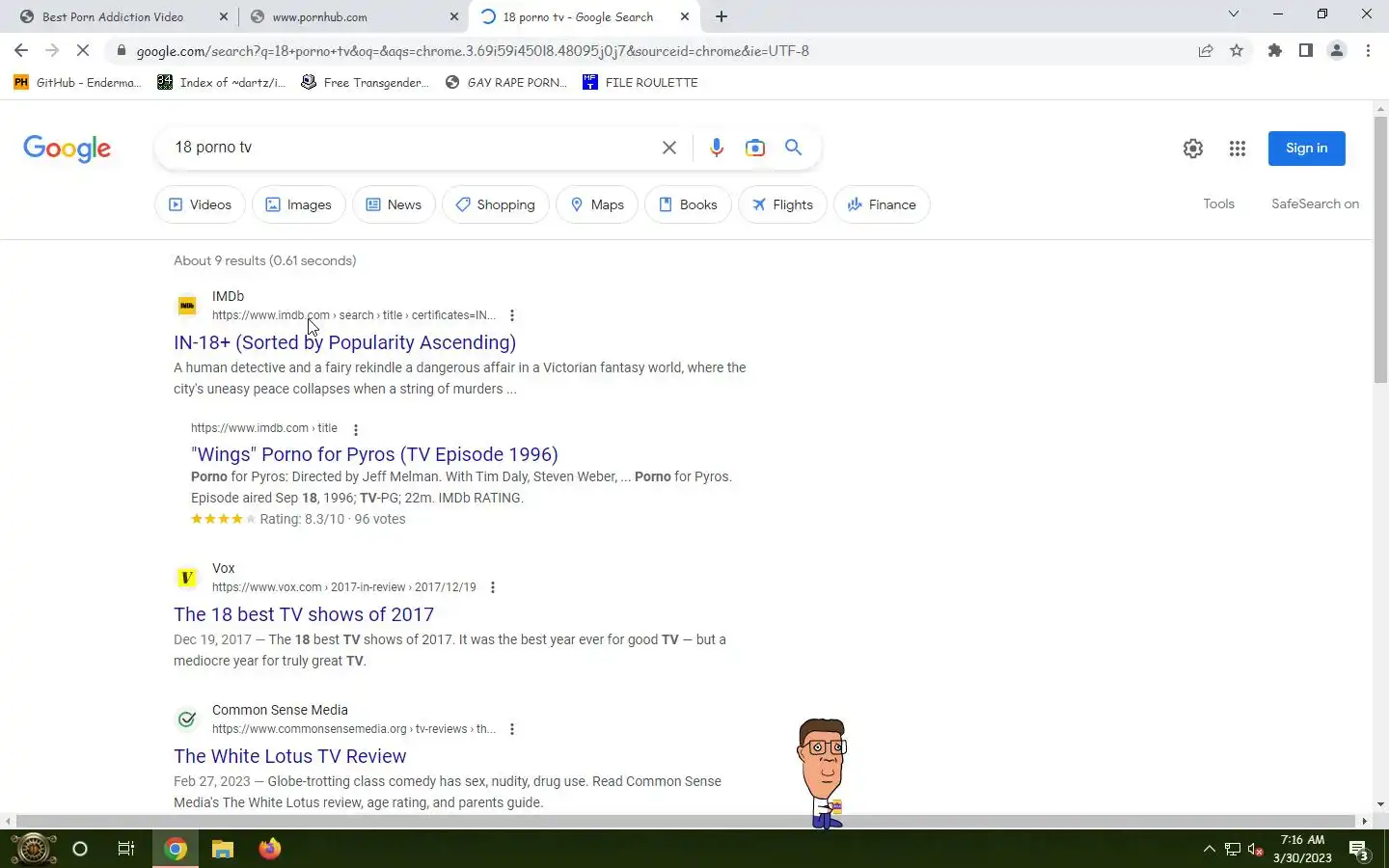Click the blue magnifier search icon
This screenshot has height=868, width=1389.
(793, 148)
